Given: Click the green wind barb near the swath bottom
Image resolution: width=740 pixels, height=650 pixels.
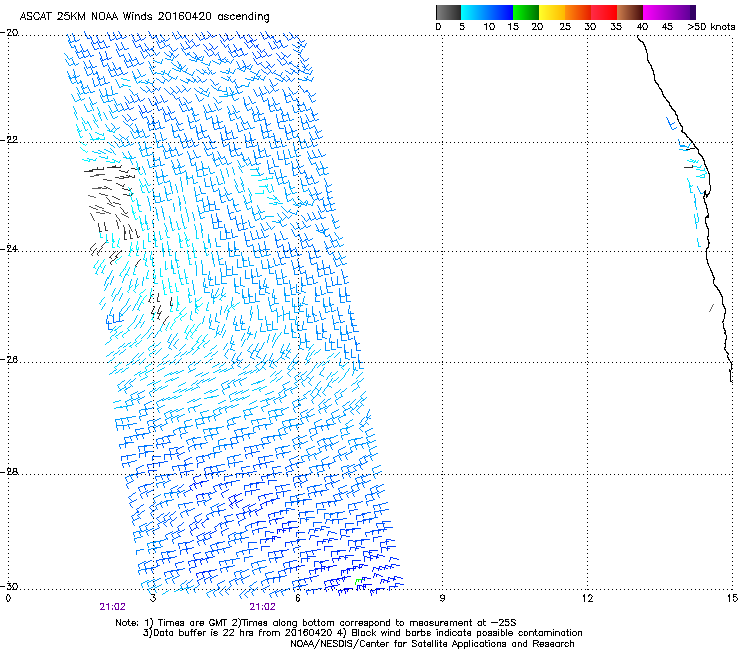Looking at the screenshot, I should pos(358,582).
